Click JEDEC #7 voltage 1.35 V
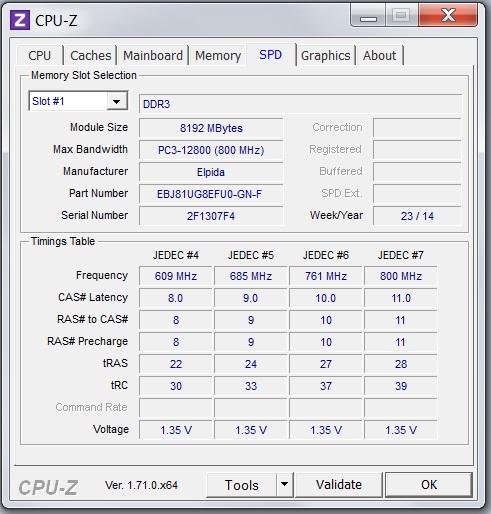Screen dimensions: 491x514 coord(401,430)
